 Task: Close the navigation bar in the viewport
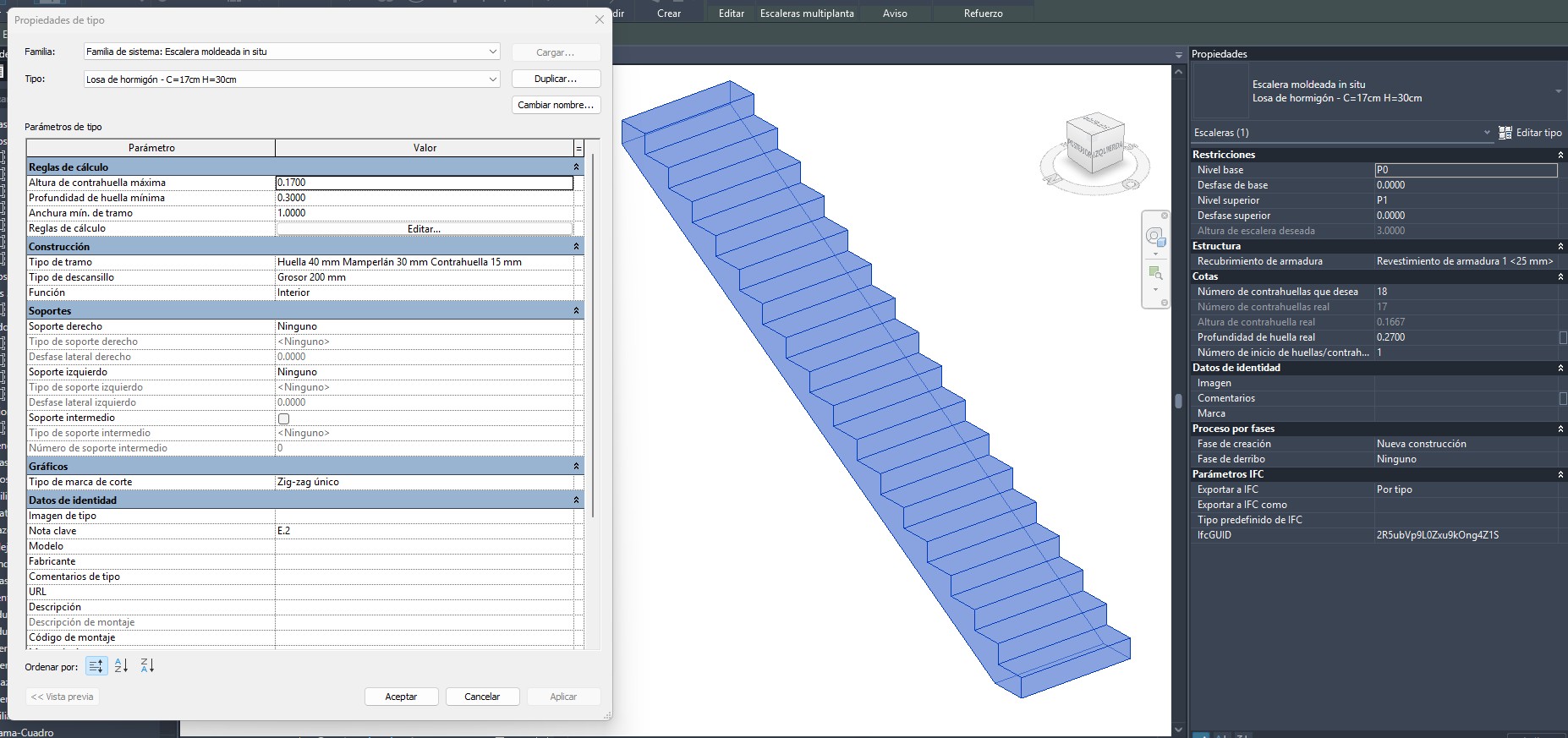tap(1165, 216)
